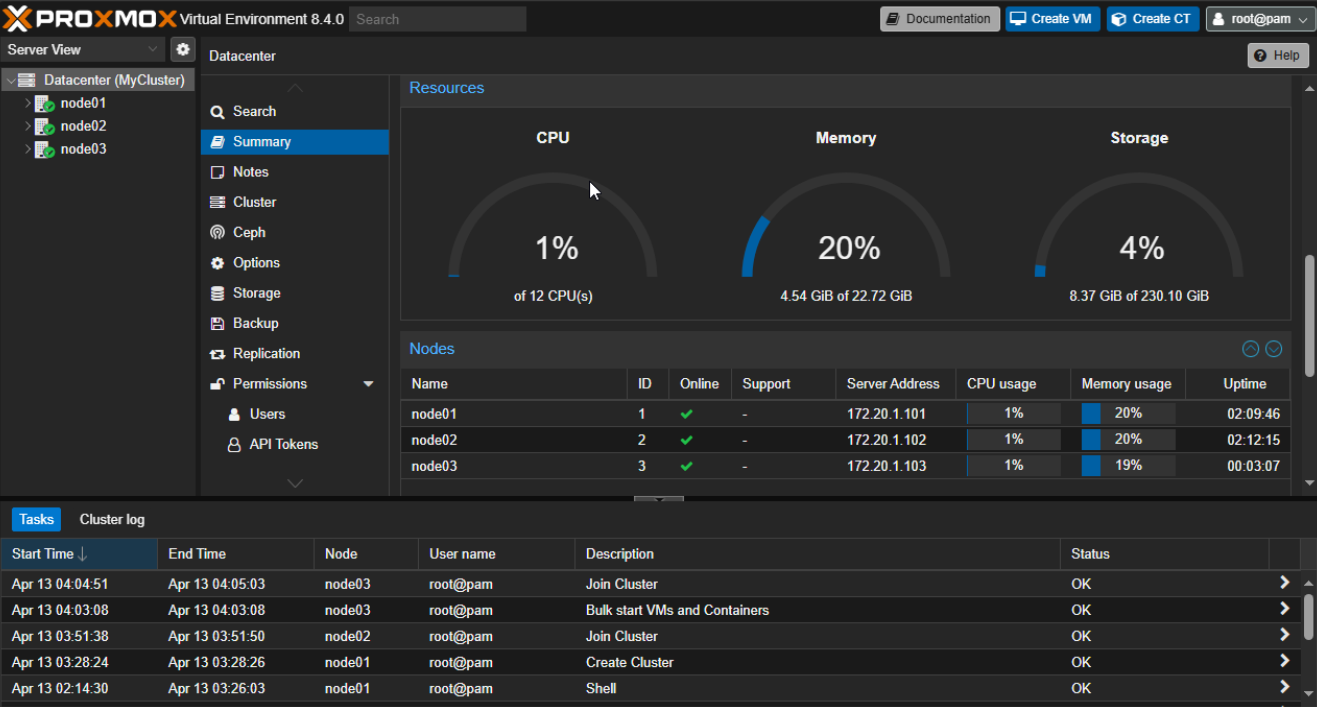
Task: Open the Server View dropdown
Action: [83, 49]
